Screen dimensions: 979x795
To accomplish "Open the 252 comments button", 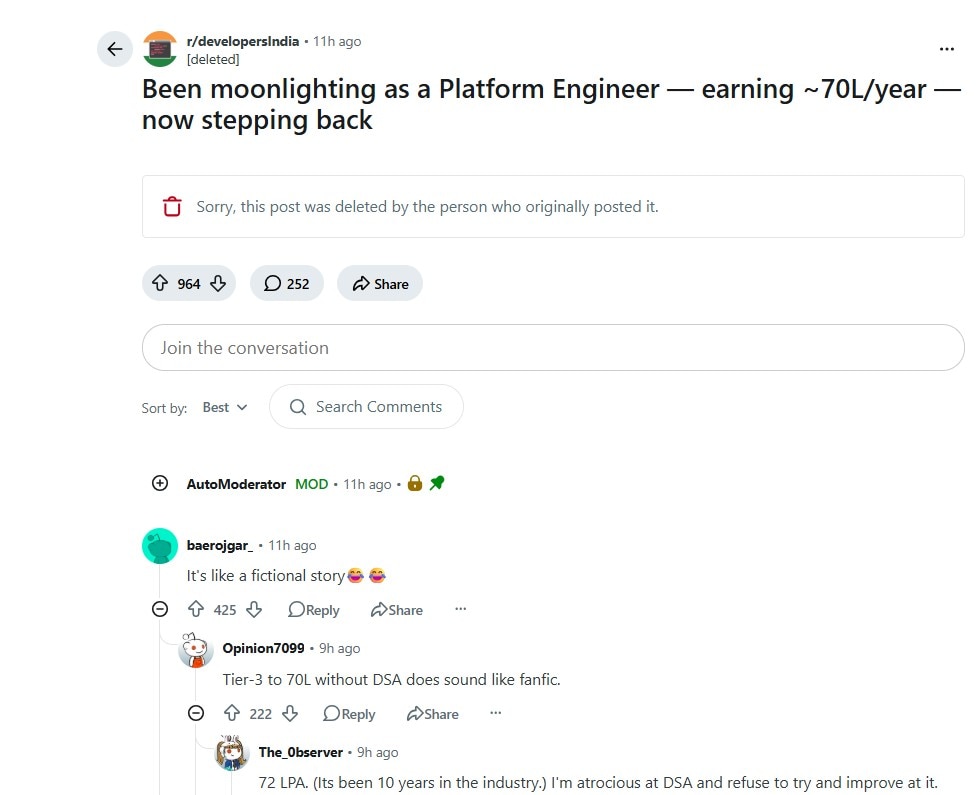I will pyautogui.click(x=286, y=284).
